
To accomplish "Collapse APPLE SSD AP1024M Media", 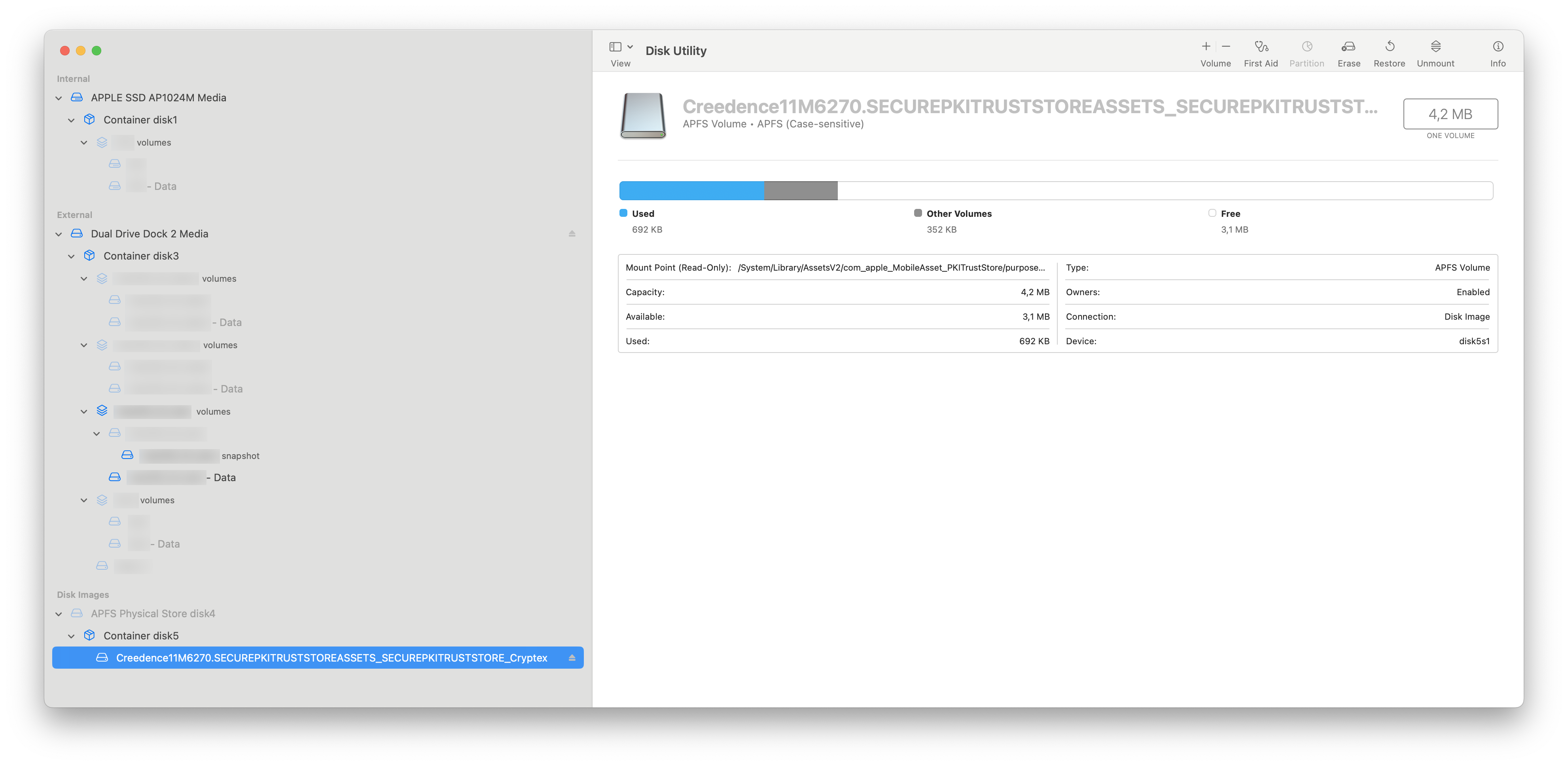I will coord(59,98).
